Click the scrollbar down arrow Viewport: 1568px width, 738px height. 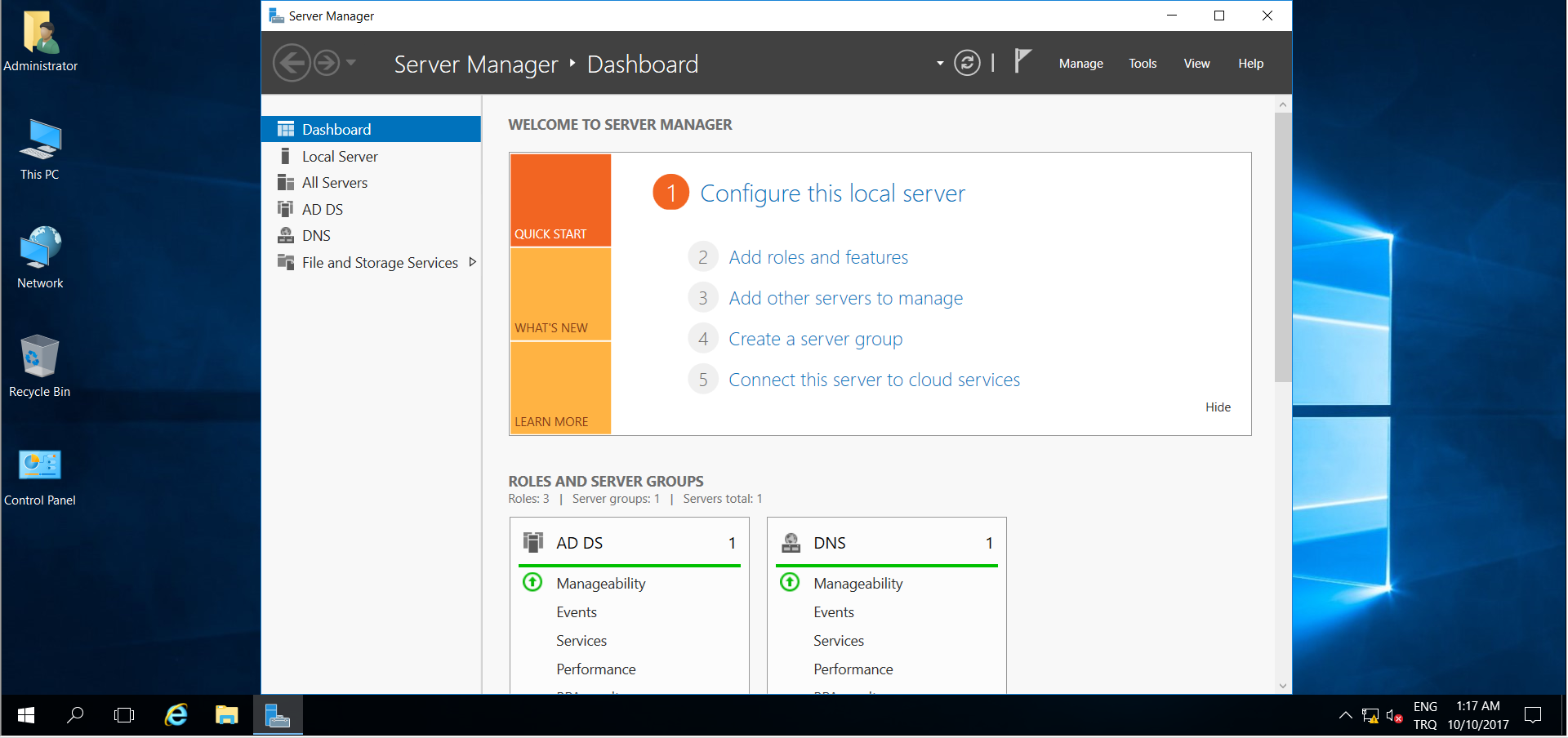[1283, 686]
